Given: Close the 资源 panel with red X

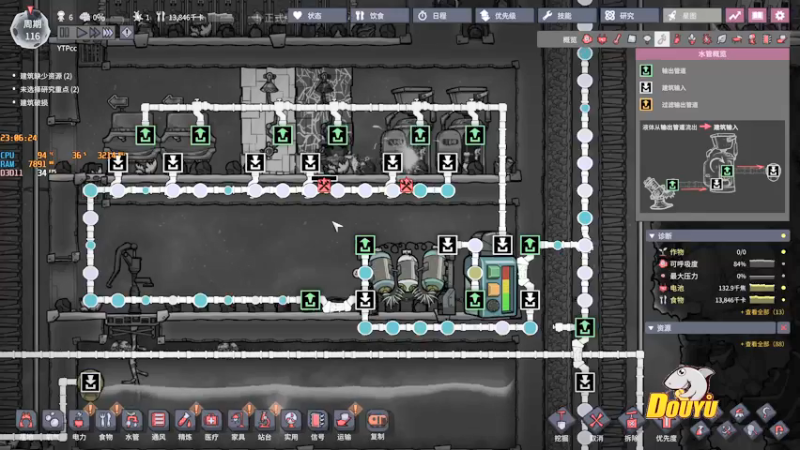Looking at the screenshot, I should point(783,328).
